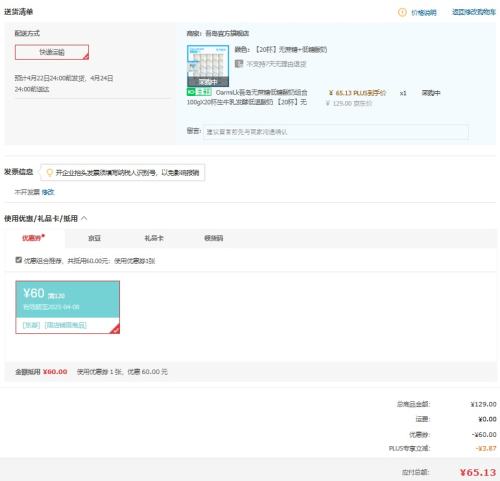Select the 优惠券 tab
The height and width of the screenshot is (481, 500).
pyautogui.click(x=33, y=238)
